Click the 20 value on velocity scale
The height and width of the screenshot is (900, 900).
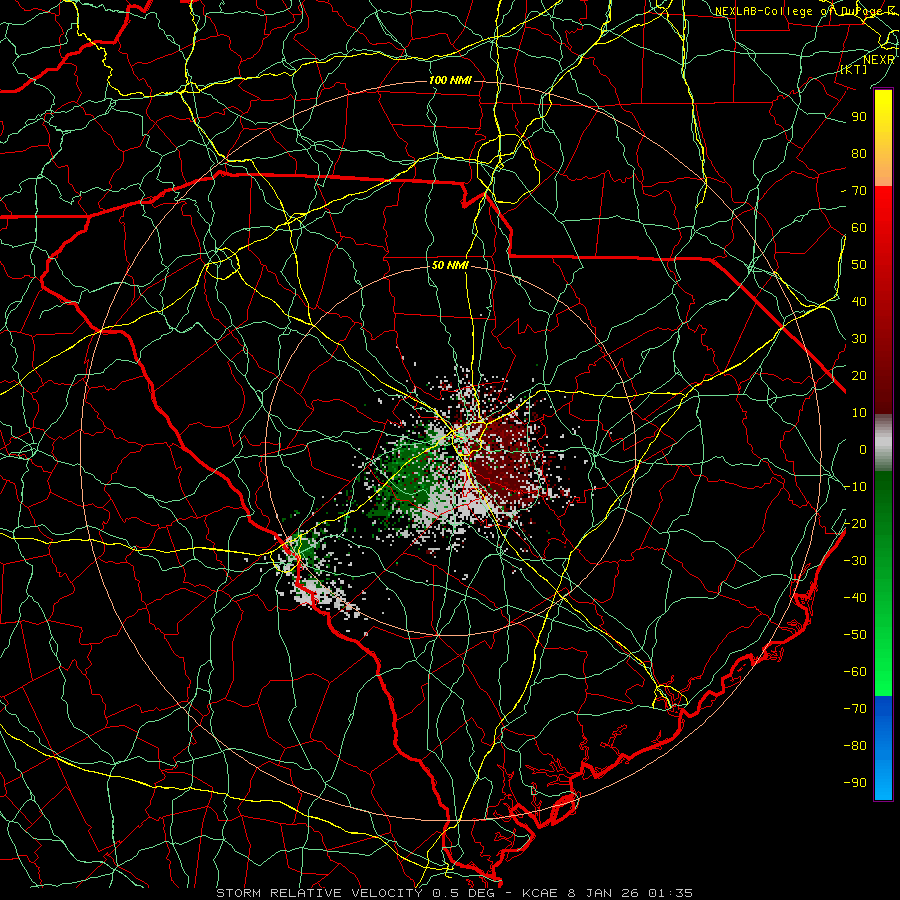point(859,376)
